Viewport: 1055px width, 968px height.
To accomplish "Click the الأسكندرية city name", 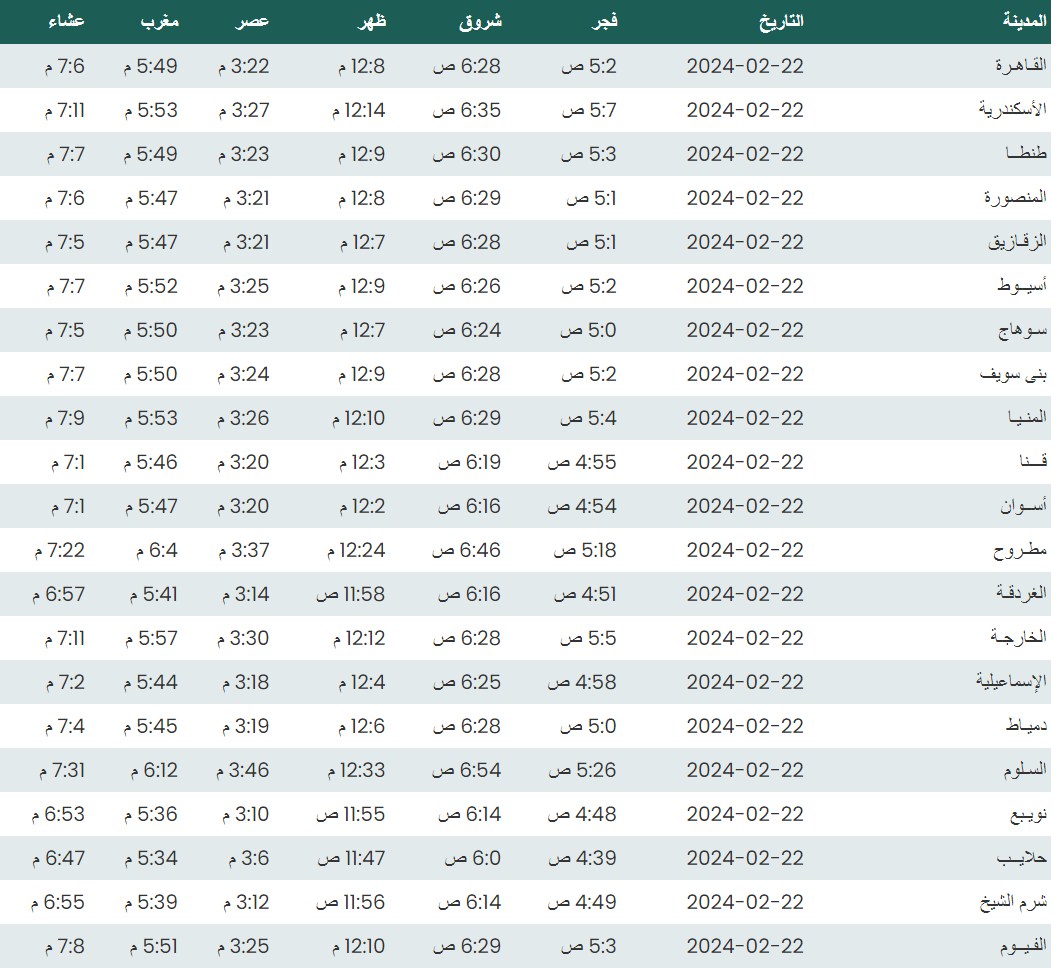I will click(x=1012, y=110).
